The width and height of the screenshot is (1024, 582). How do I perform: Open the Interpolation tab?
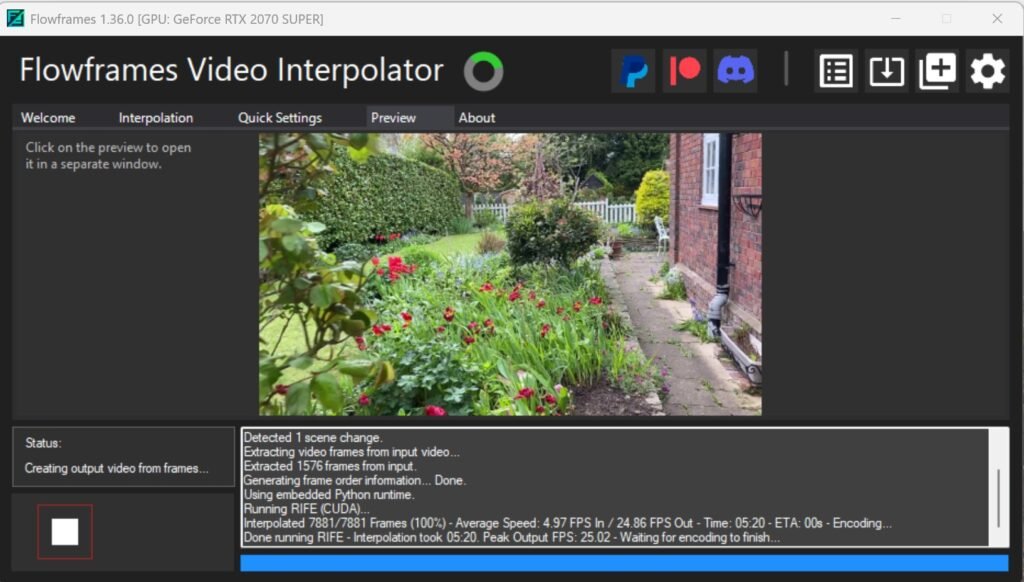156,118
